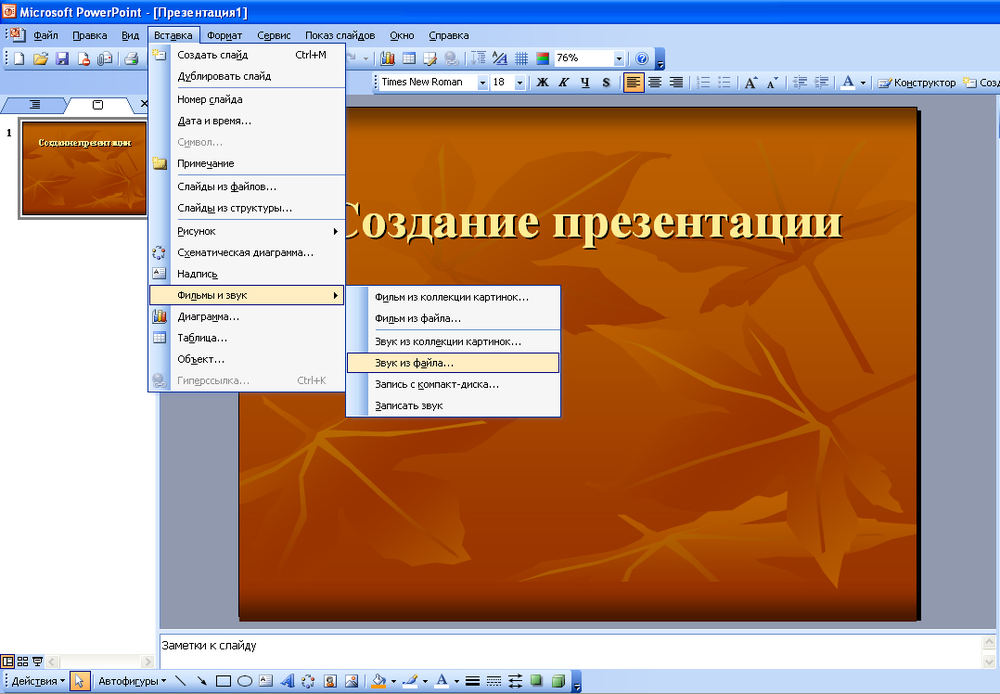Viewport: 1000px width, 694px height.
Task: Click the Arrow Style icon
Action: pyautogui.click(x=515, y=681)
